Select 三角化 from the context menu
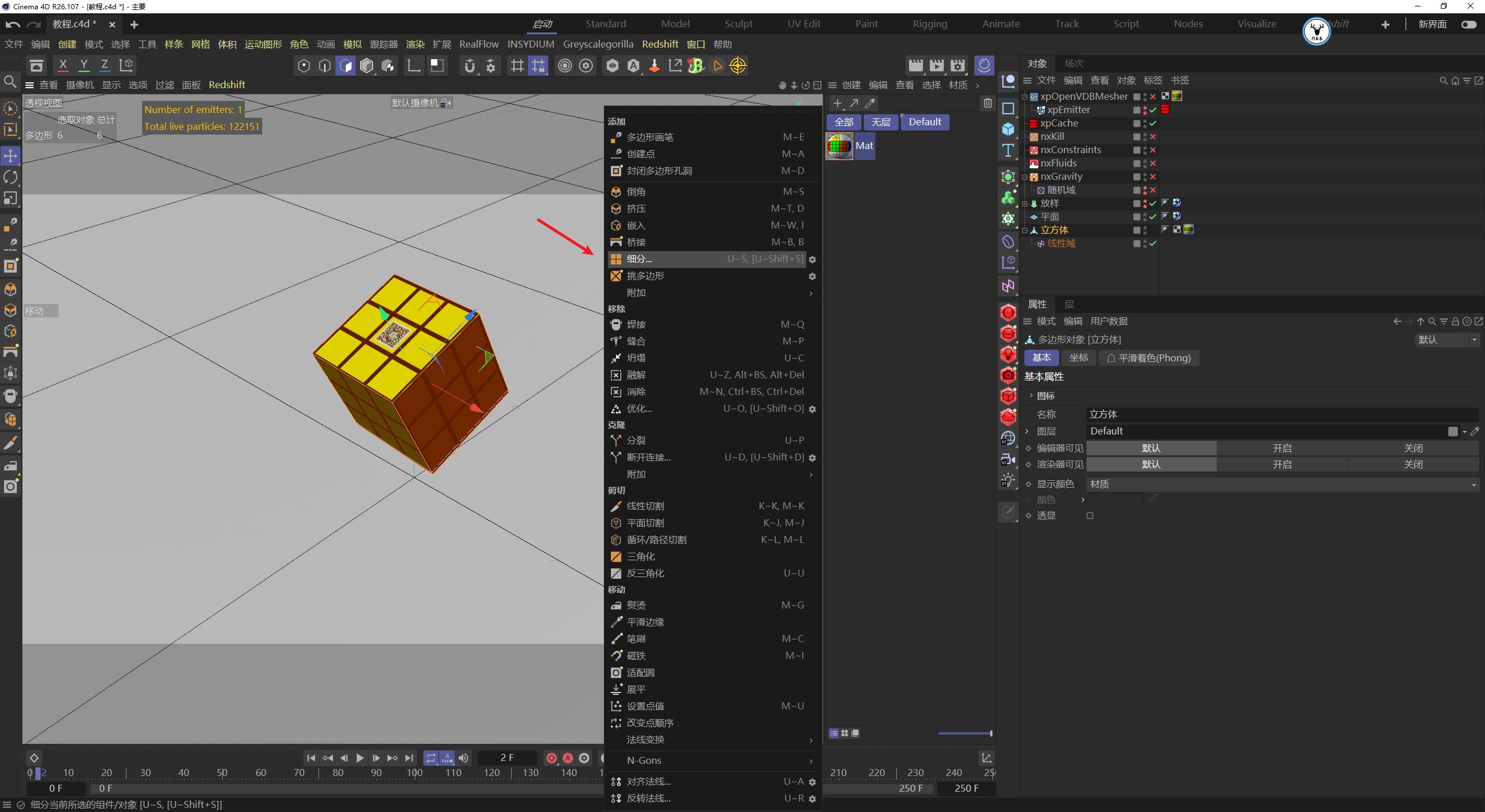This screenshot has height=812, width=1485. click(640, 556)
